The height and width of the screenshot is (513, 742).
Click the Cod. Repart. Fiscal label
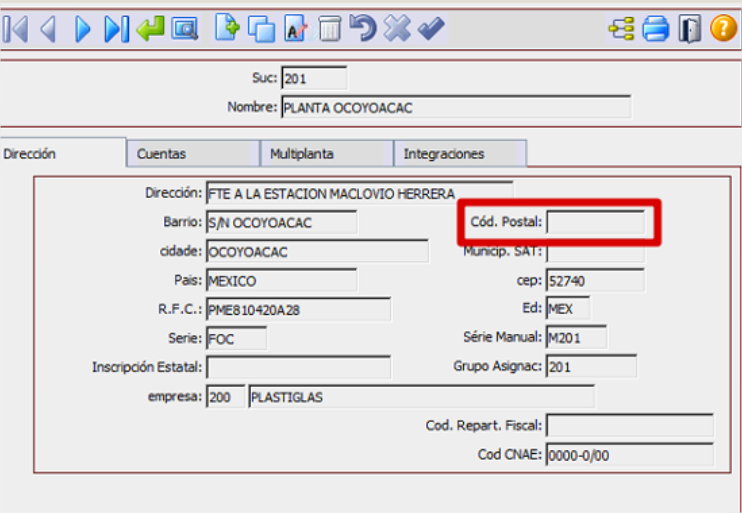[484, 425]
